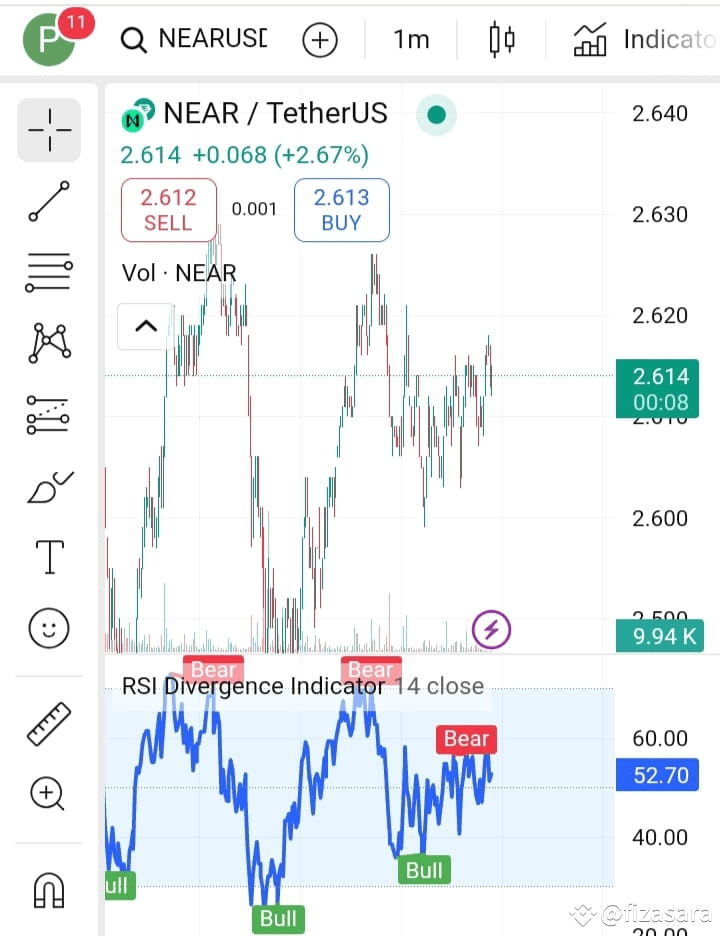Click the green market status dot
Screen dimensions: 720x936
click(x=436, y=115)
